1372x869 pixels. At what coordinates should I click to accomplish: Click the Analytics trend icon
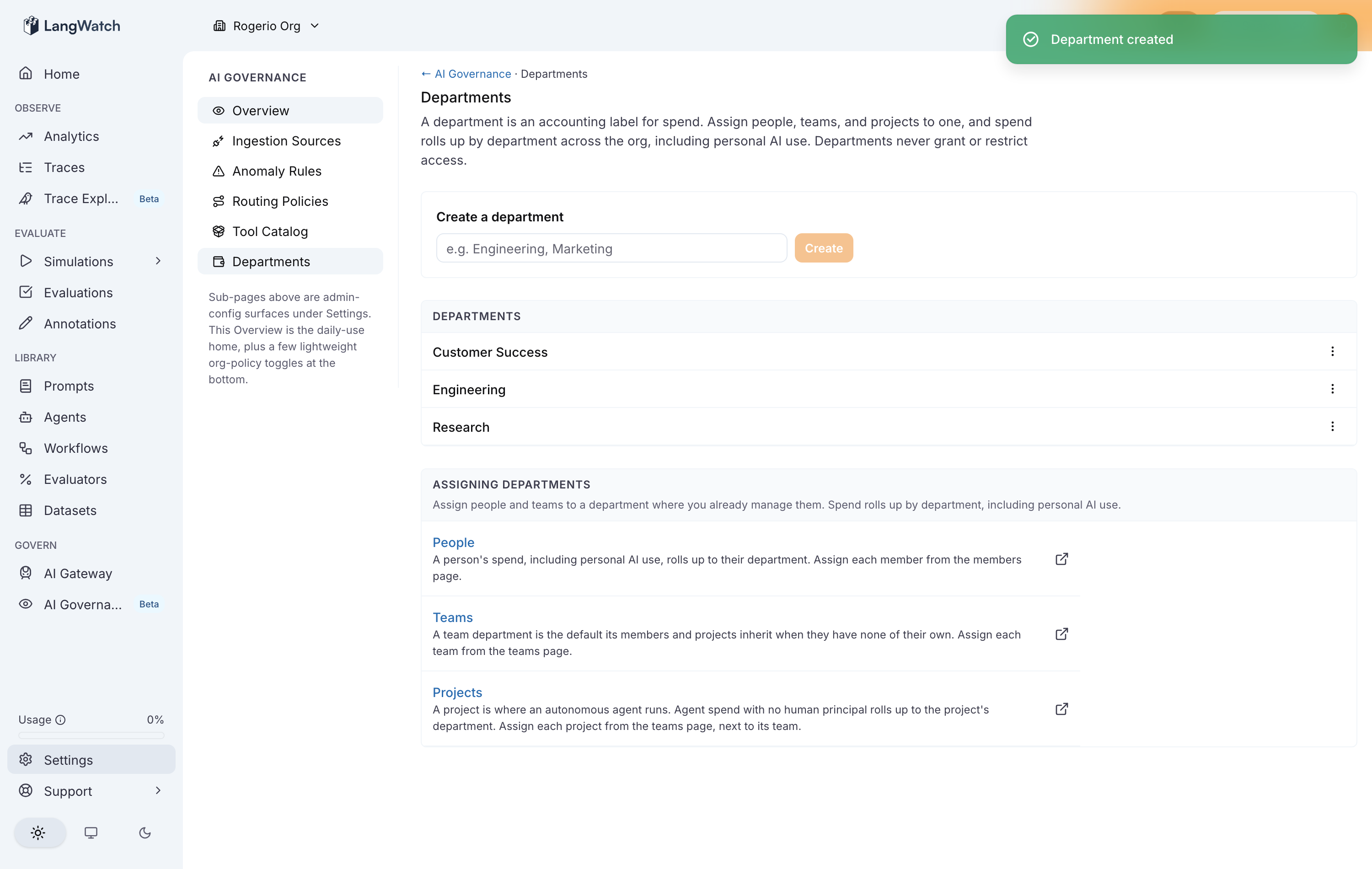point(26,136)
